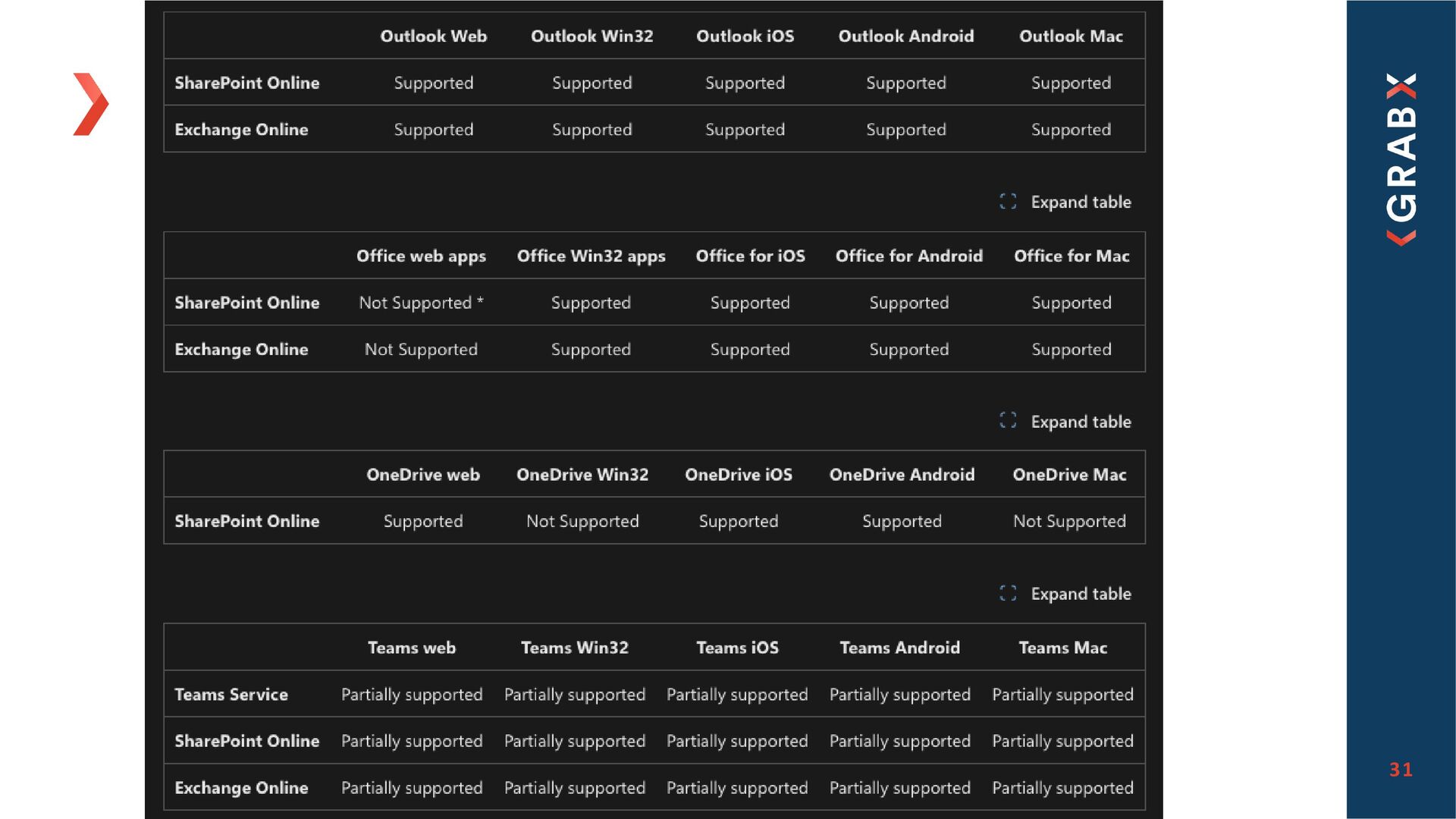The image size is (1456, 819).
Task: Click the slide number 31
Action: coord(1401,770)
